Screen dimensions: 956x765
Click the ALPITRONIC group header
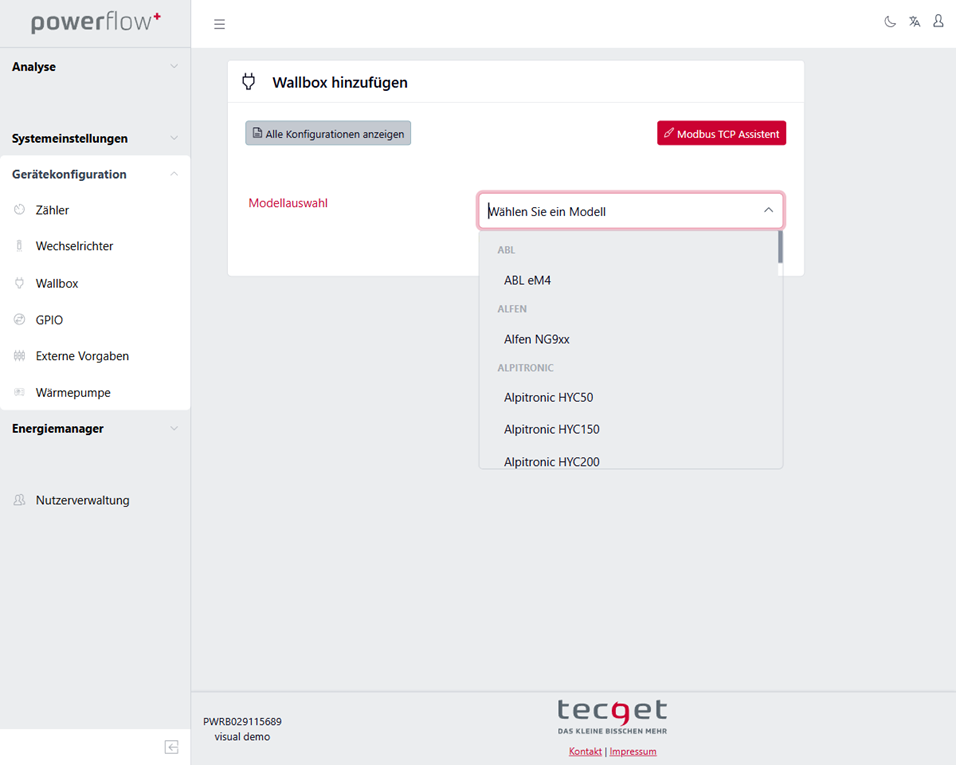pyautogui.click(x=526, y=368)
